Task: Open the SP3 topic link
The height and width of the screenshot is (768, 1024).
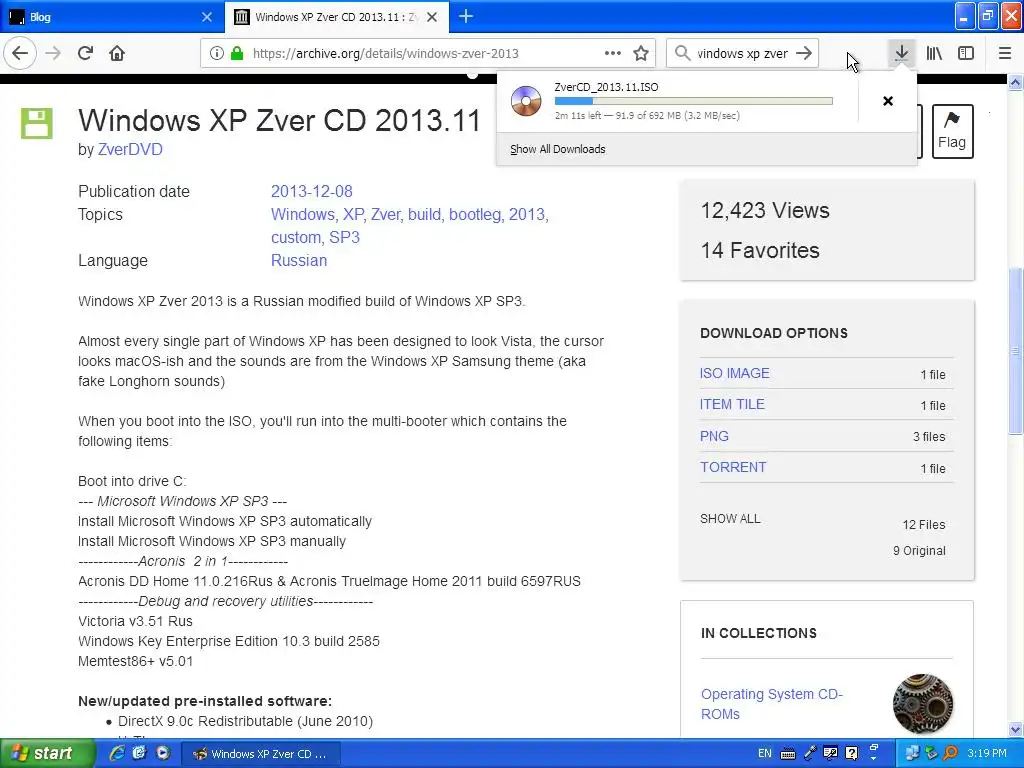Action: [344, 237]
